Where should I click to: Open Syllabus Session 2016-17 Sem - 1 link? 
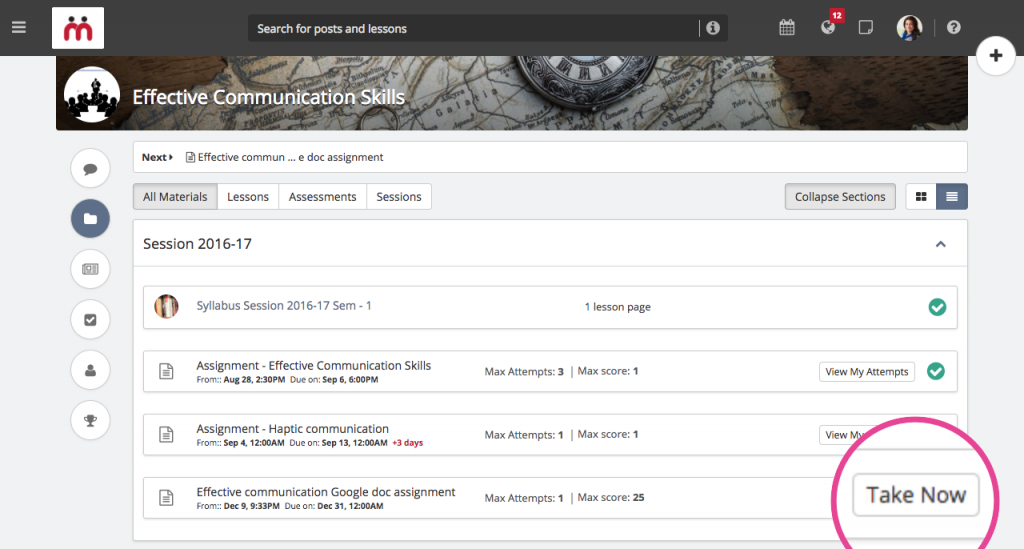[x=284, y=306]
